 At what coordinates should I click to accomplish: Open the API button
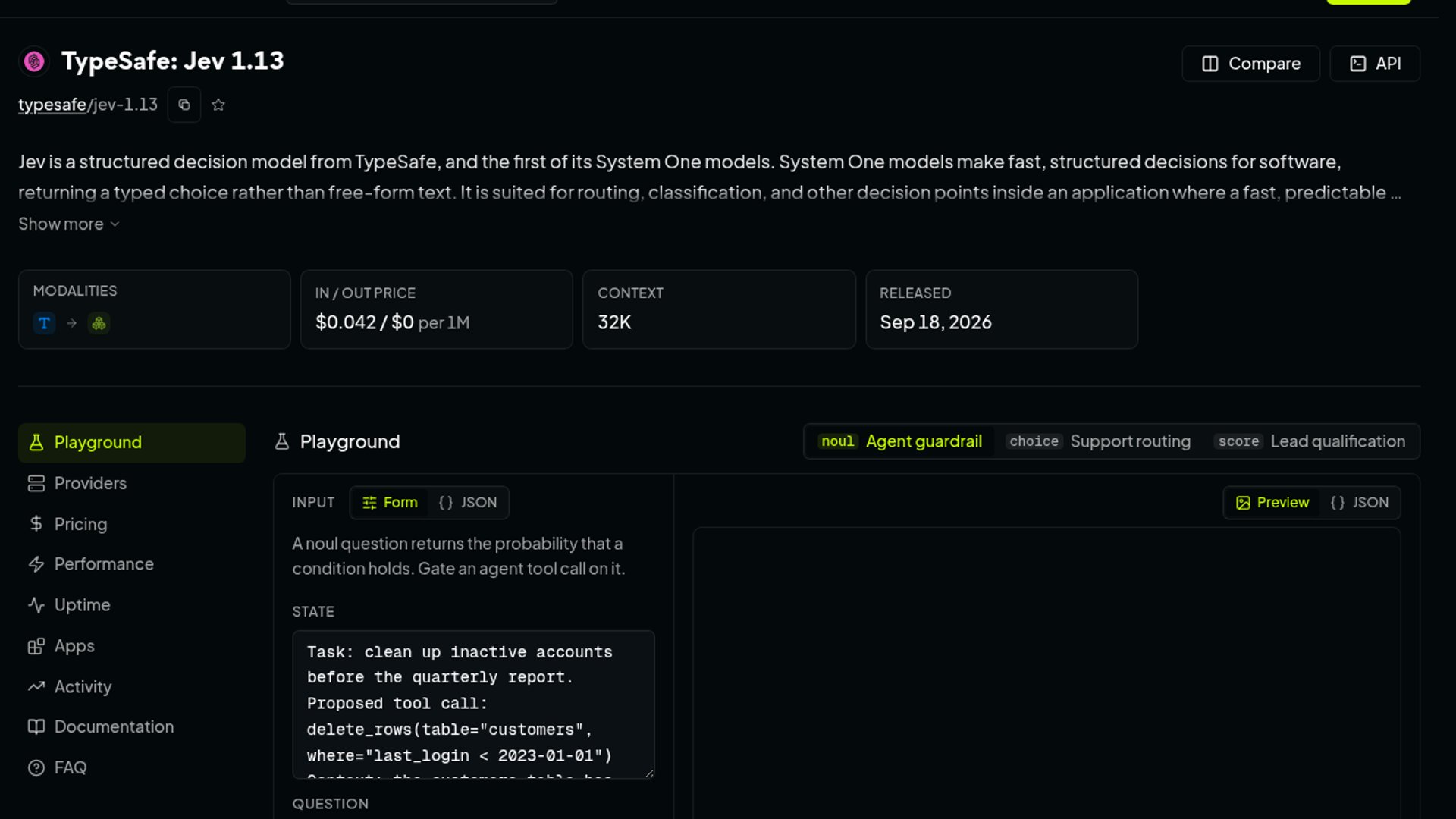click(1375, 64)
